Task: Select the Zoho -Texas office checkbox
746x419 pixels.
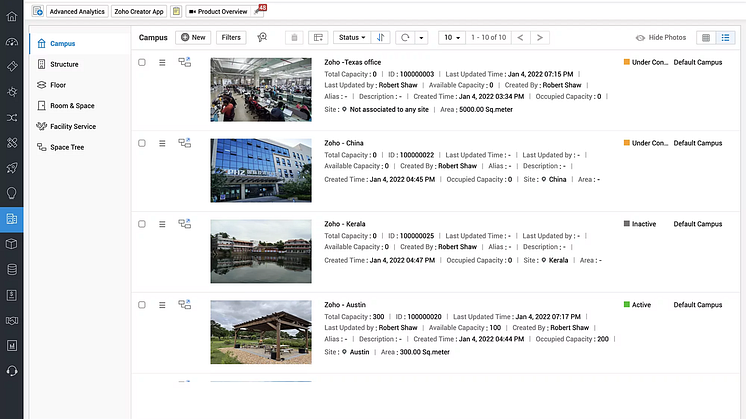Action: (x=142, y=62)
